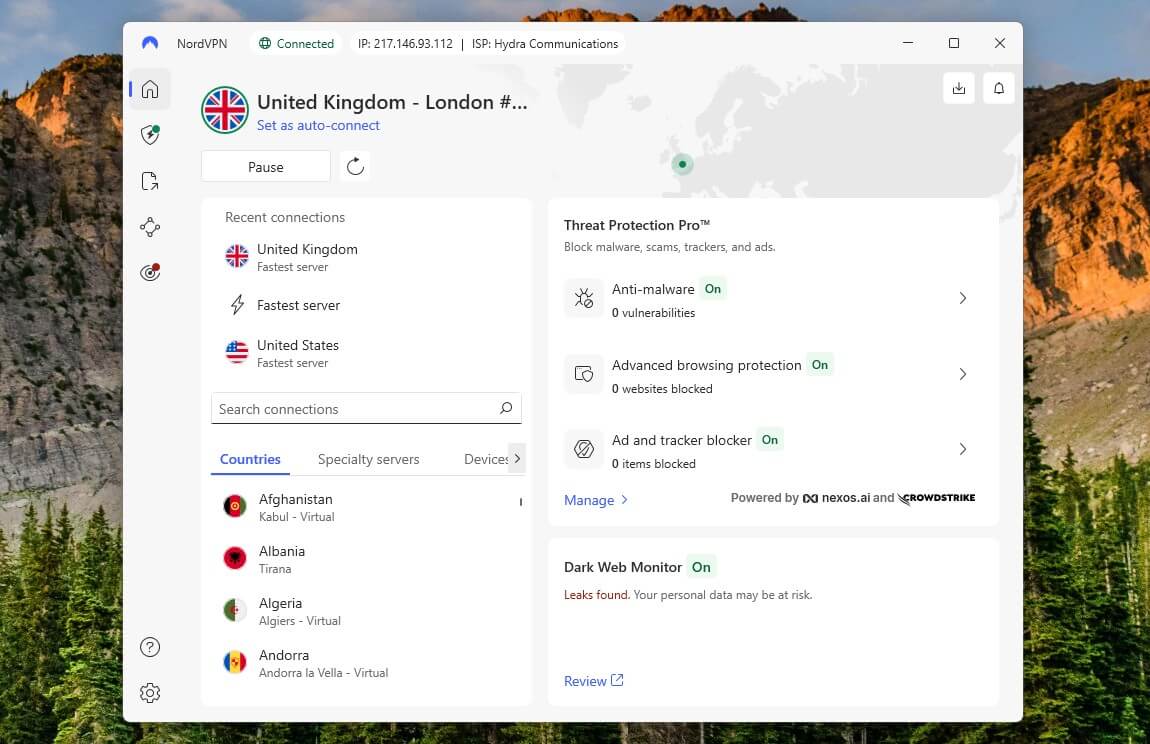Open the Meshnet panel in the sidebar

click(150, 226)
